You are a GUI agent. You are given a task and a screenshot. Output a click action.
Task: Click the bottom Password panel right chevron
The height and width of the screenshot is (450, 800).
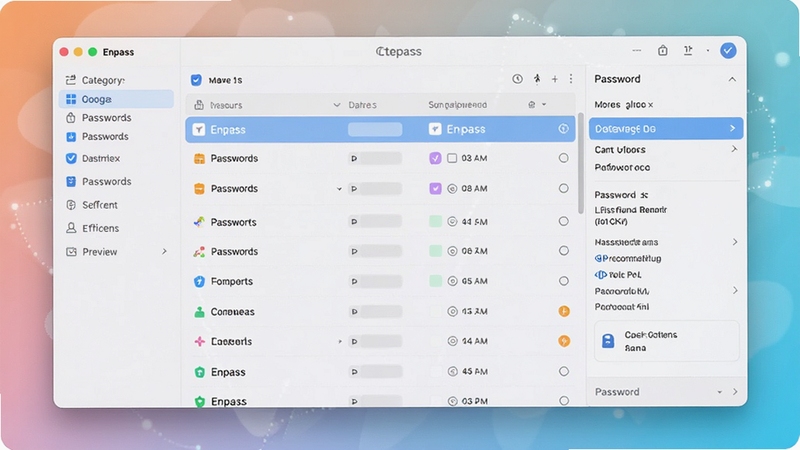pyautogui.click(x=735, y=392)
